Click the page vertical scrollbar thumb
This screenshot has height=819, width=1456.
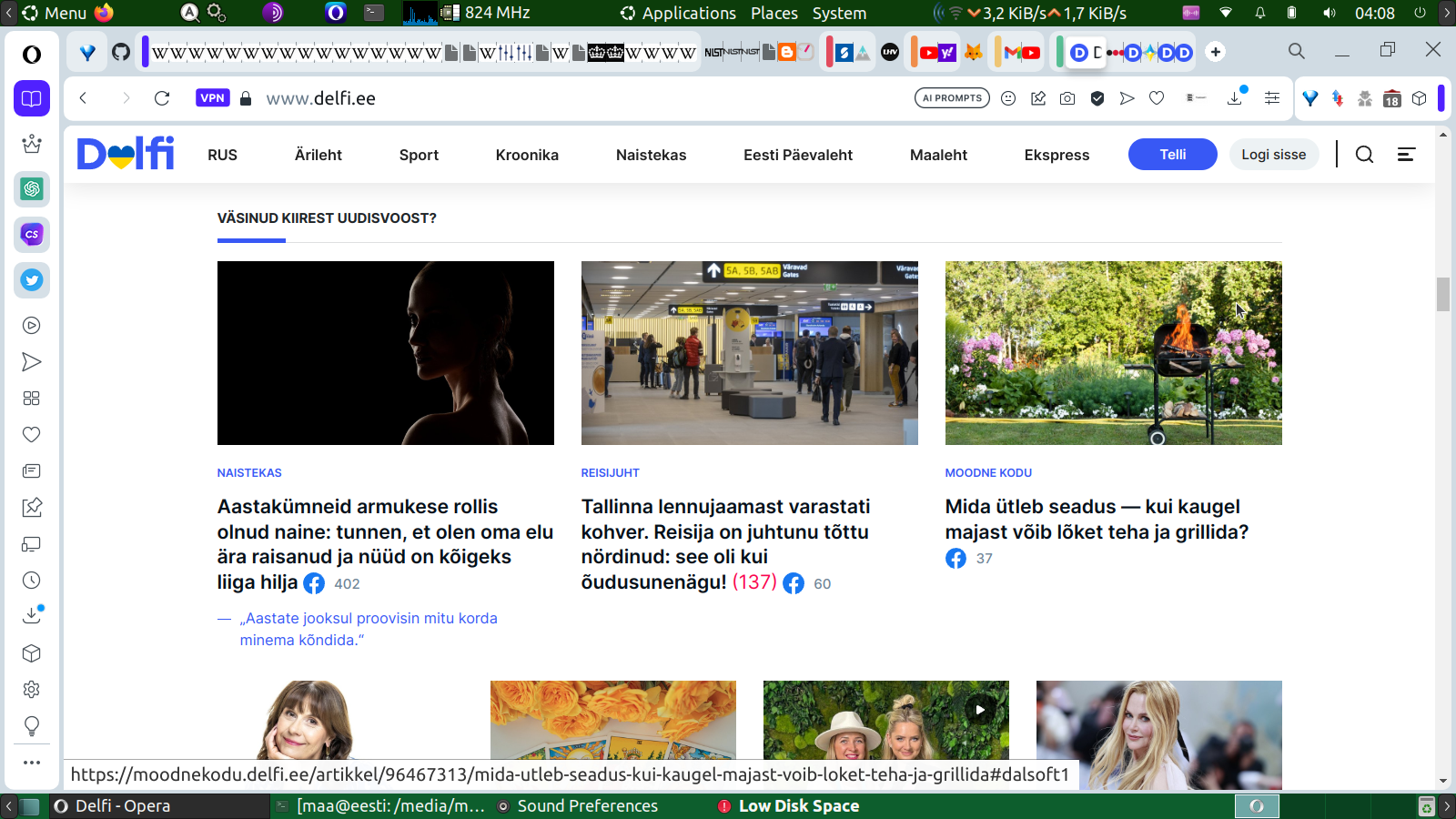(x=1443, y=295)
